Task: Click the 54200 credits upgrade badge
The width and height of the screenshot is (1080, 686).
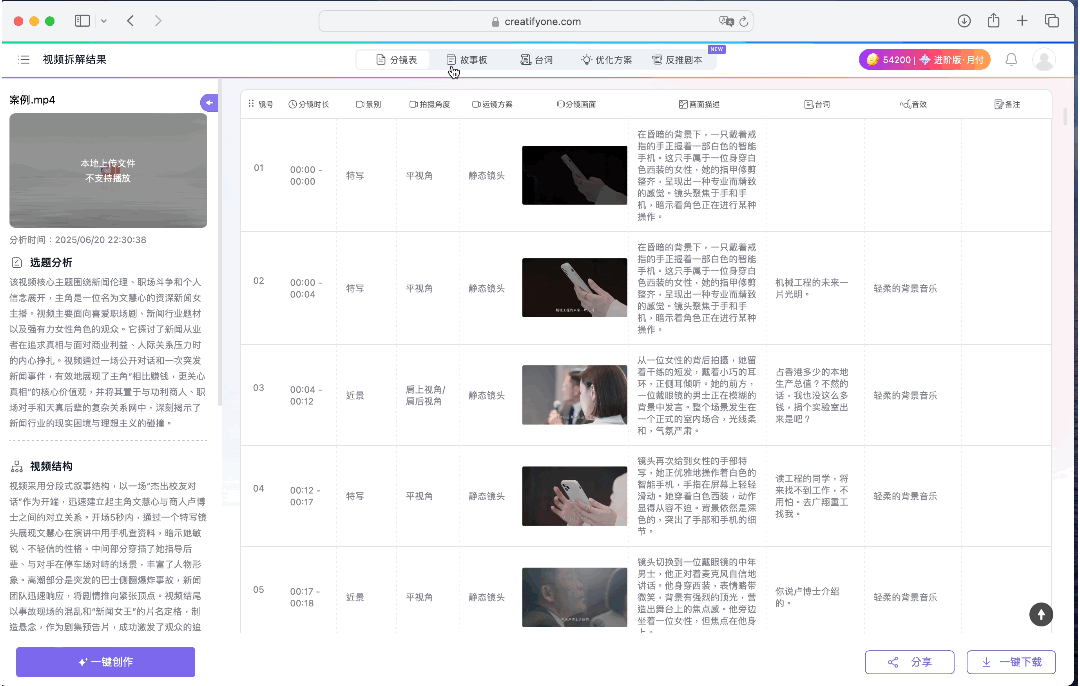Action: (x=924, y=60)
